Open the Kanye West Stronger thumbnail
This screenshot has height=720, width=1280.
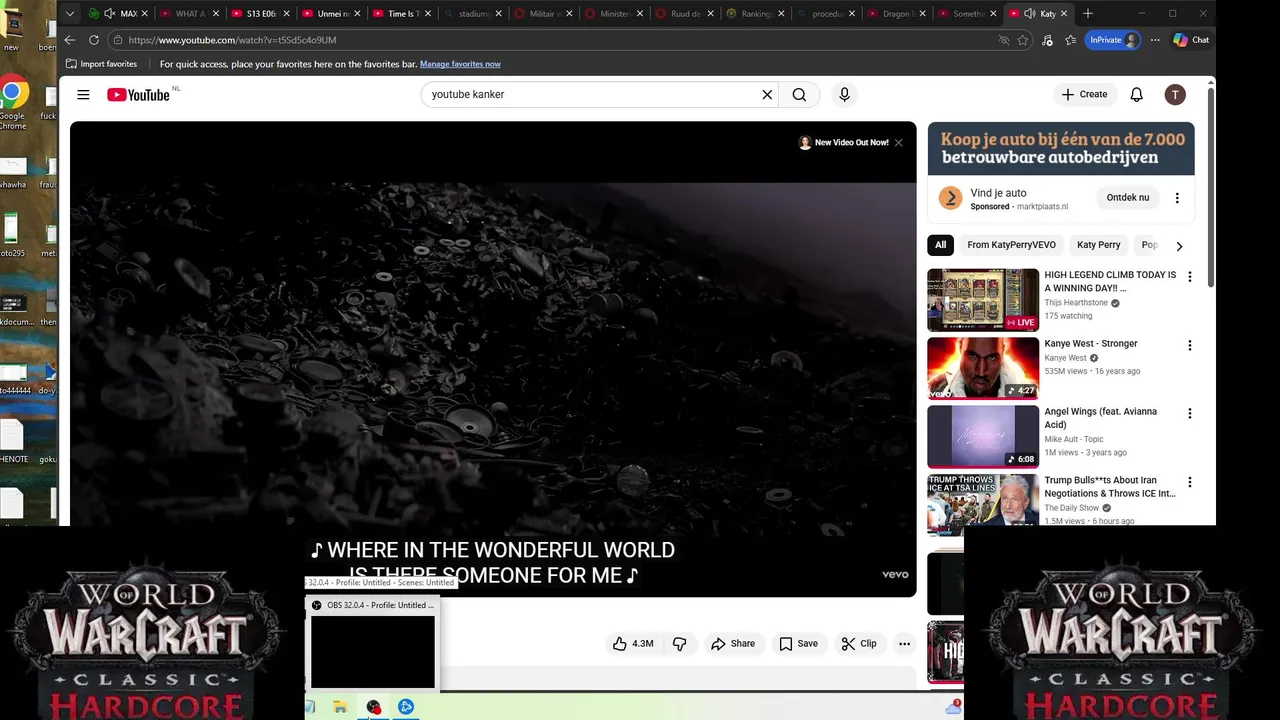983,368
